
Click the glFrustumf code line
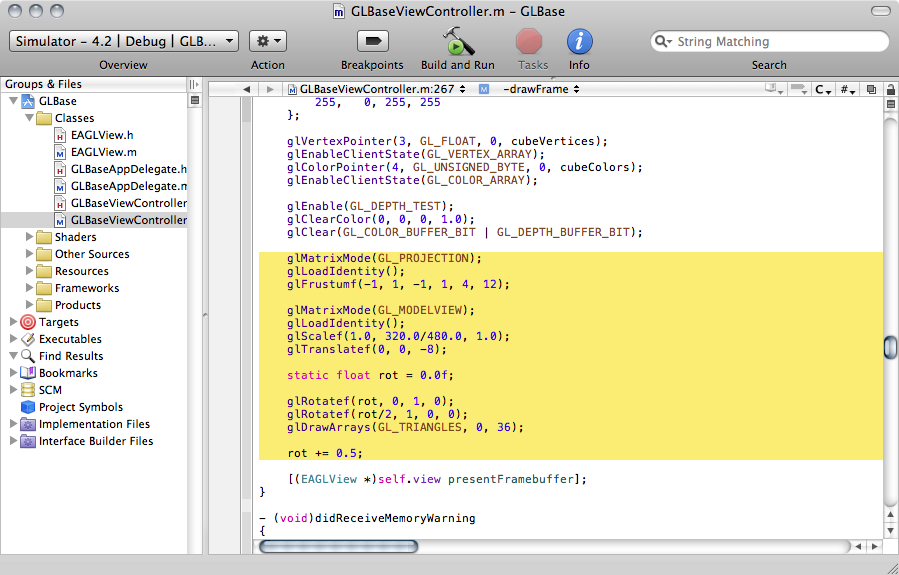(x=398, y=284)
